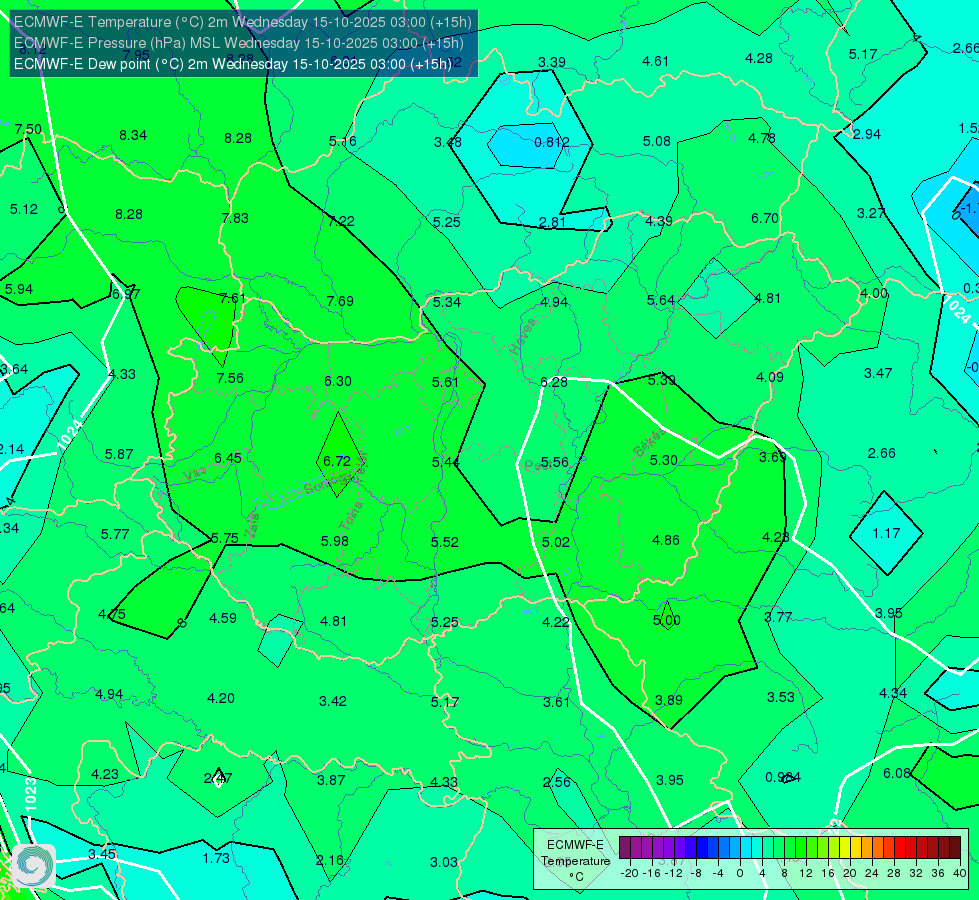
Task: Click the 7.83 temperature value
Action: [x=235, y=218]
